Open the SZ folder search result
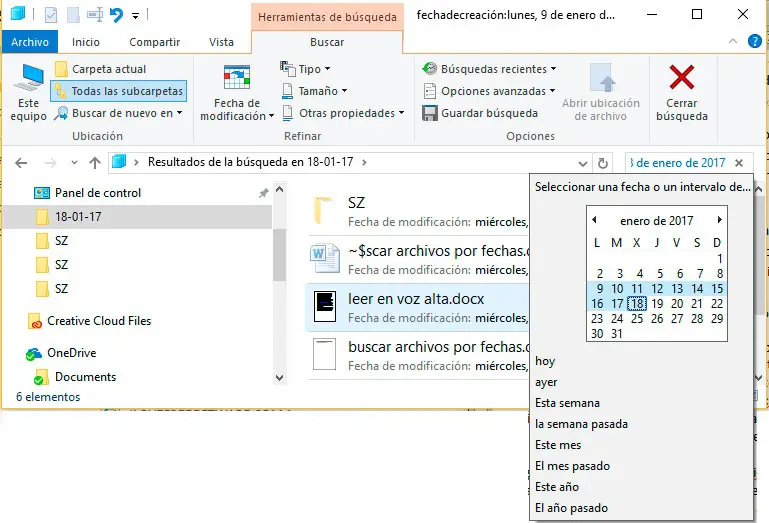This screenshot has height=523, width=769. click(x=418, y=211)
